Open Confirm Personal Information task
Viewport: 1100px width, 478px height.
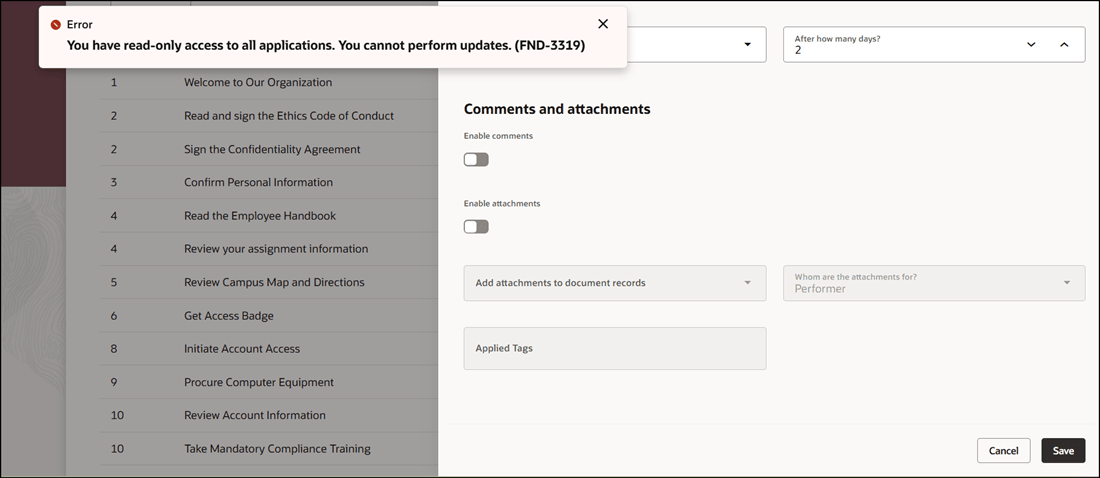[x=258, y=182]
